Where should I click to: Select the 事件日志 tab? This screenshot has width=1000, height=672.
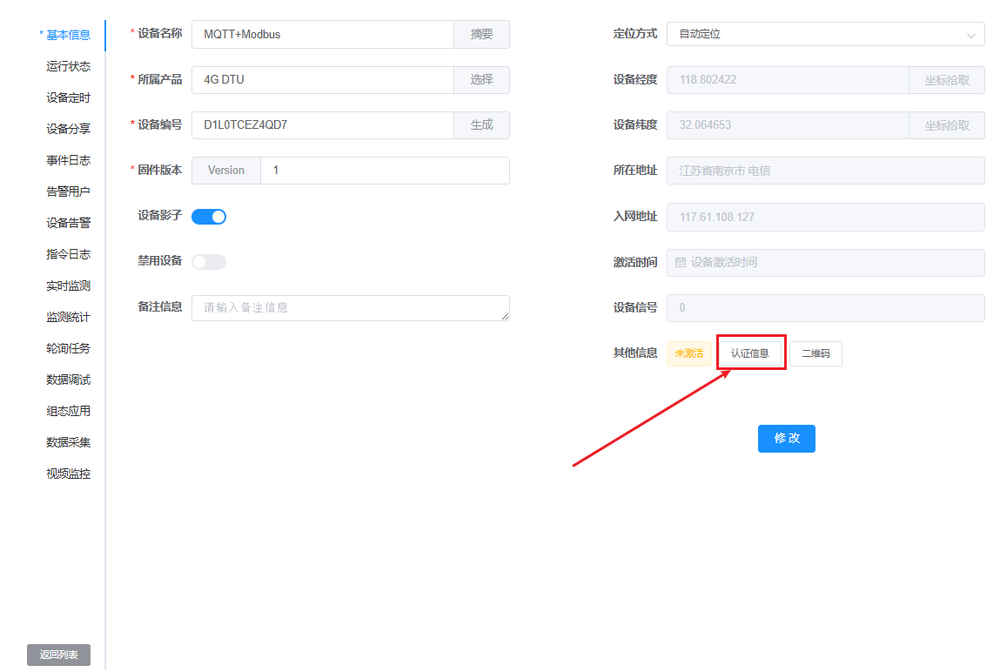pos(68,160)
